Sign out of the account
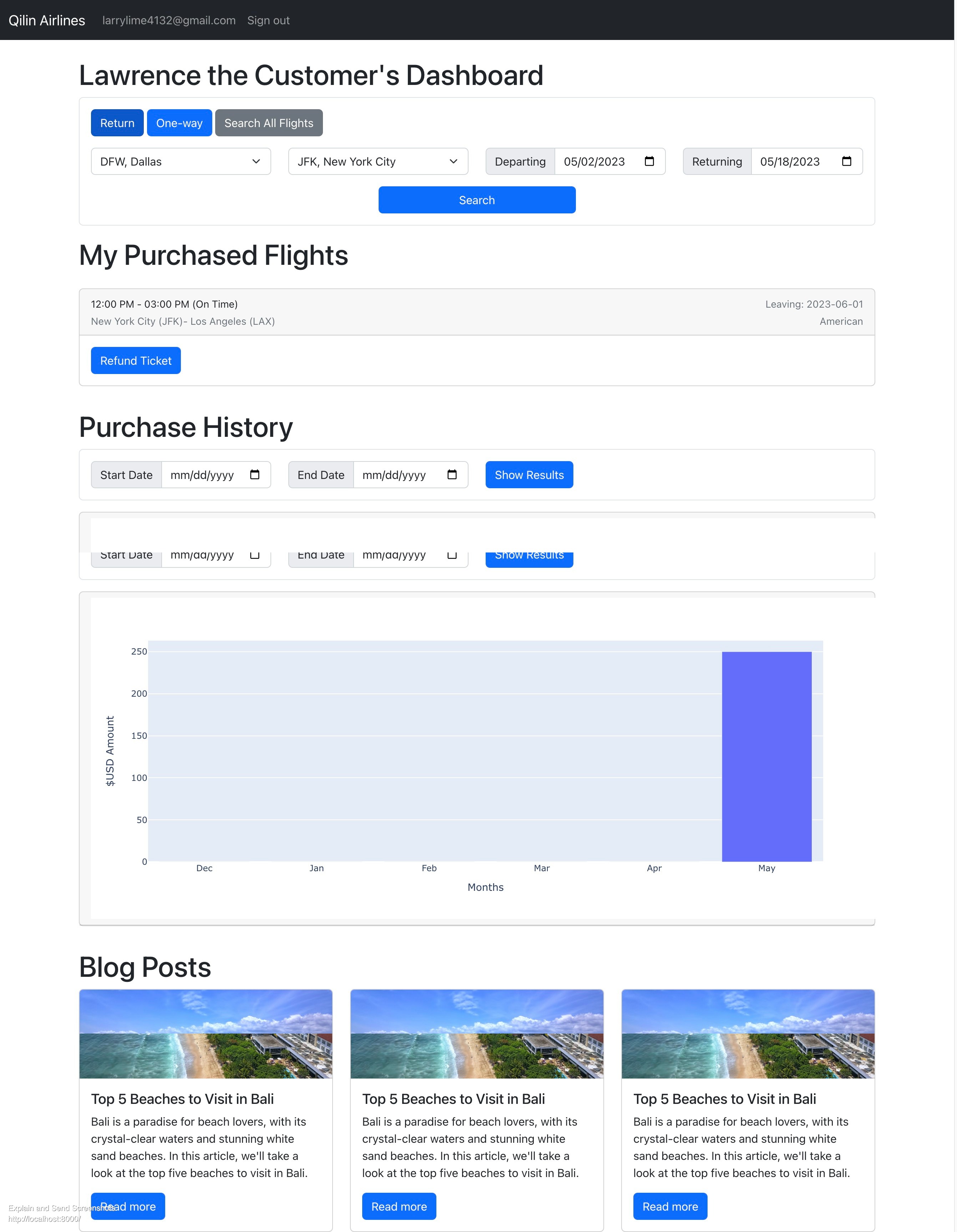The height and width of the screenshot is (1232, 957). coord(268,20)
